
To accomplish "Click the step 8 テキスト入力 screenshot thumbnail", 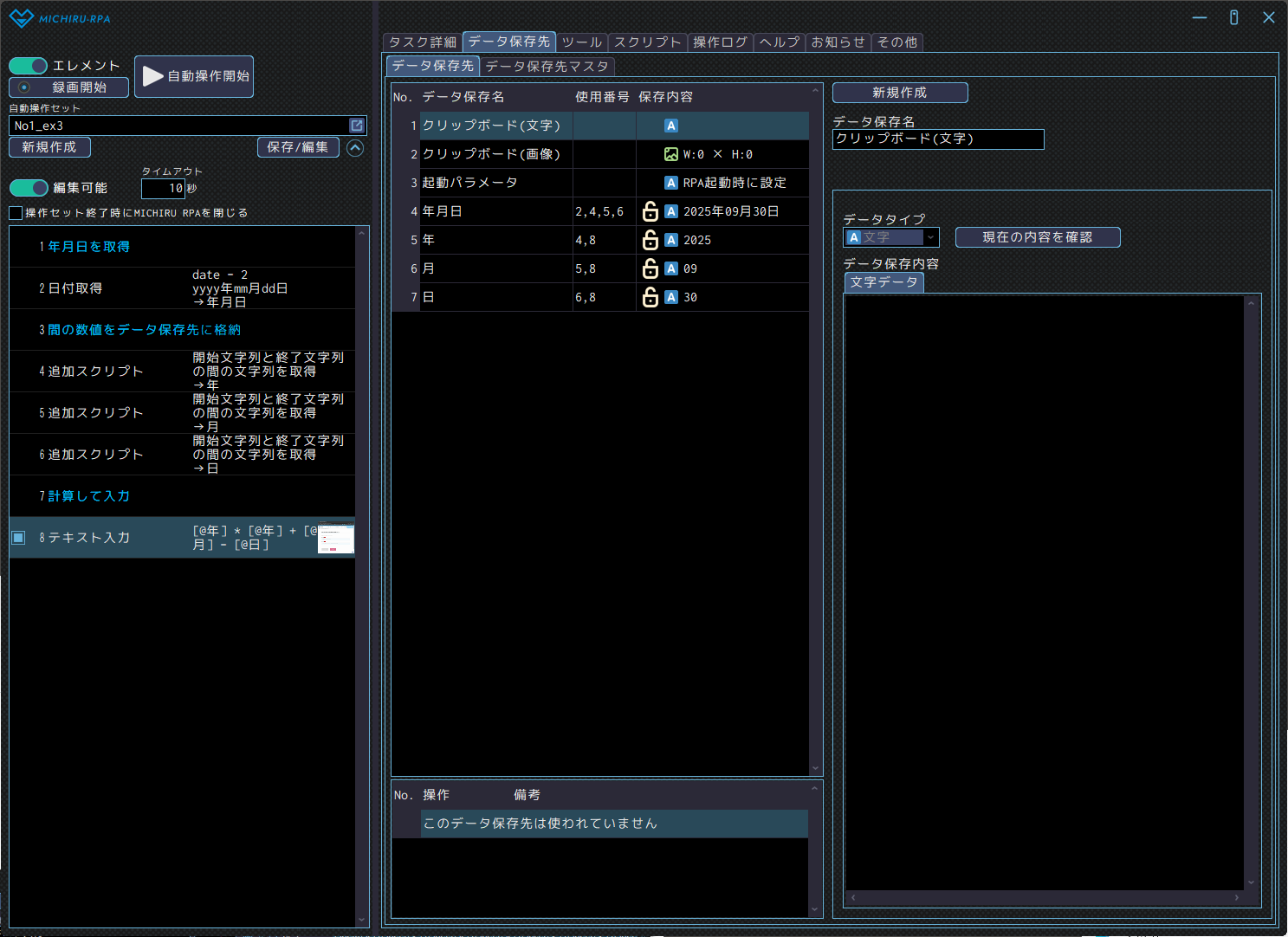I will coord(336,538).
